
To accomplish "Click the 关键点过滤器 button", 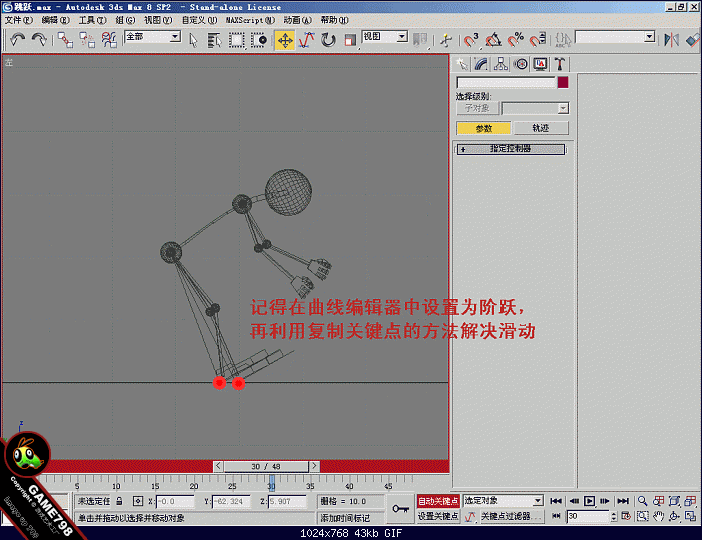I will 511,516.
